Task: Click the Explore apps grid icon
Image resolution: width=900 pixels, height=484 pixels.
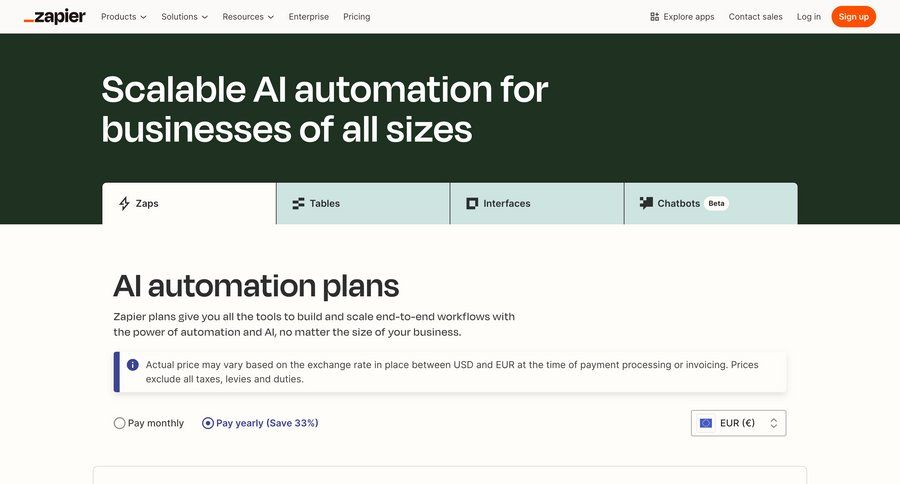Action: (x=654, y=17)
